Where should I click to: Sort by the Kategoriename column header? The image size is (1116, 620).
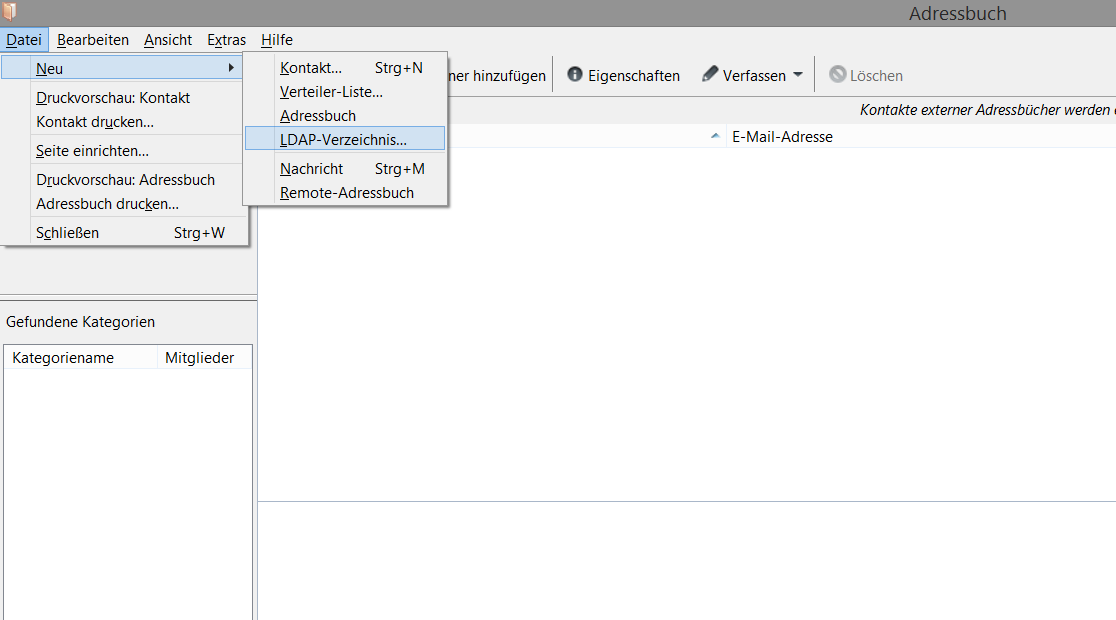tap(63, 358)
